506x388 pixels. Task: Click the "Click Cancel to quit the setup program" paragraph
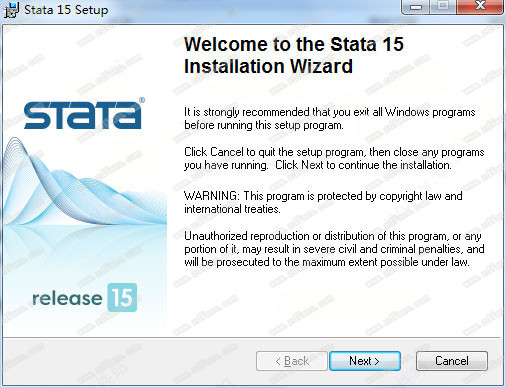[334, 158]
